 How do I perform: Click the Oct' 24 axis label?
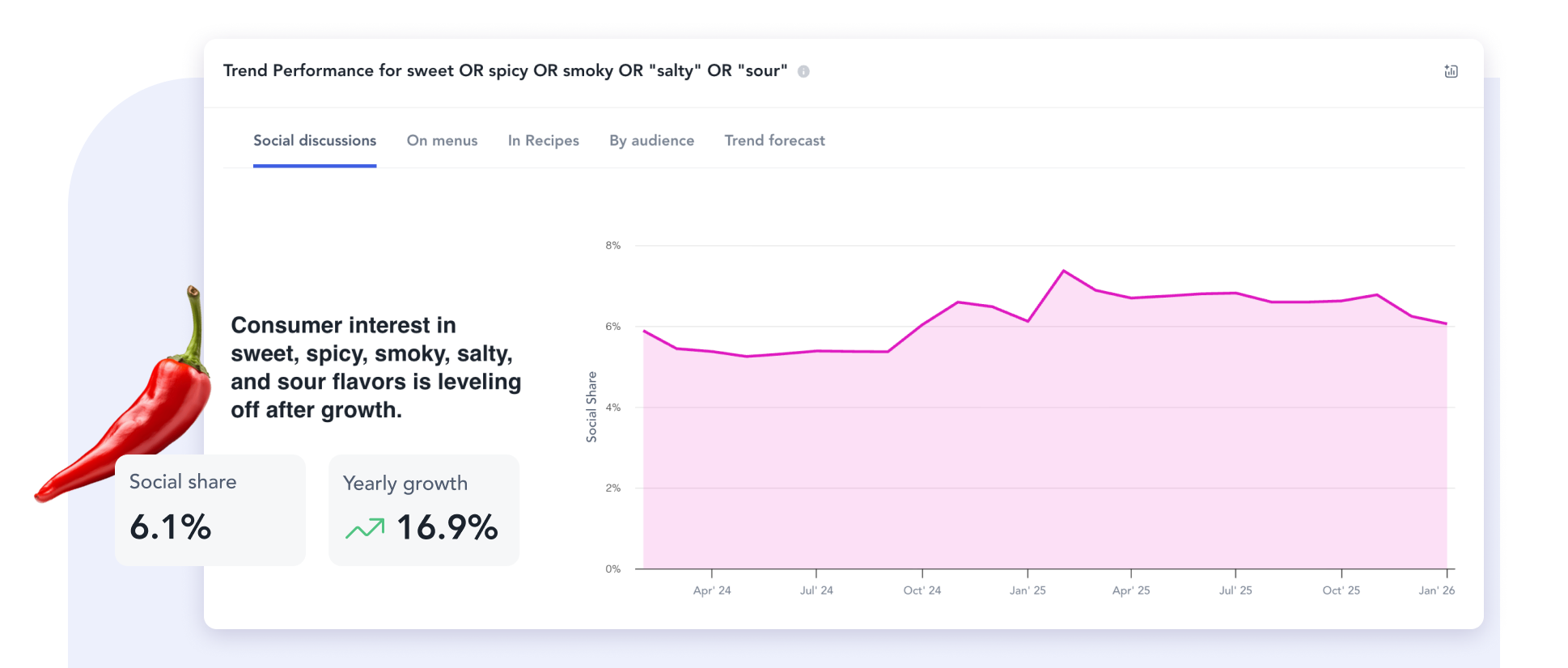922,590
